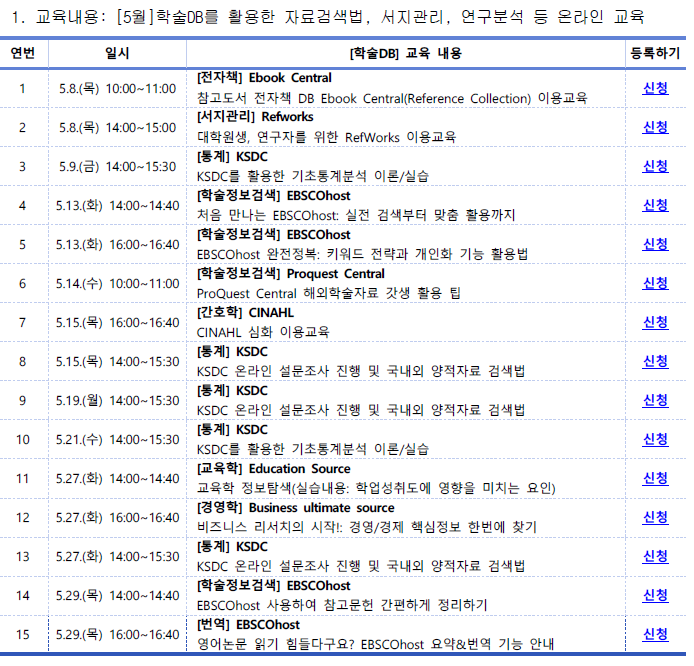Open 신청 link for row 8 KSDC 5.15.(목)
This screenshot has width=694, height=666.
pos(655,361)
